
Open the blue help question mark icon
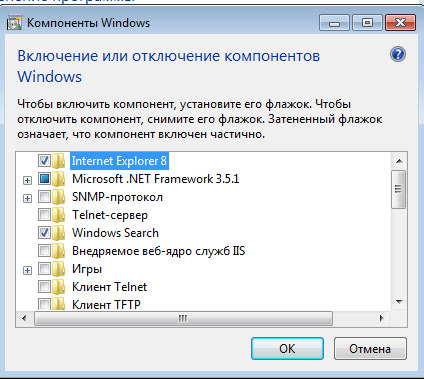click(x=398, y=54)
